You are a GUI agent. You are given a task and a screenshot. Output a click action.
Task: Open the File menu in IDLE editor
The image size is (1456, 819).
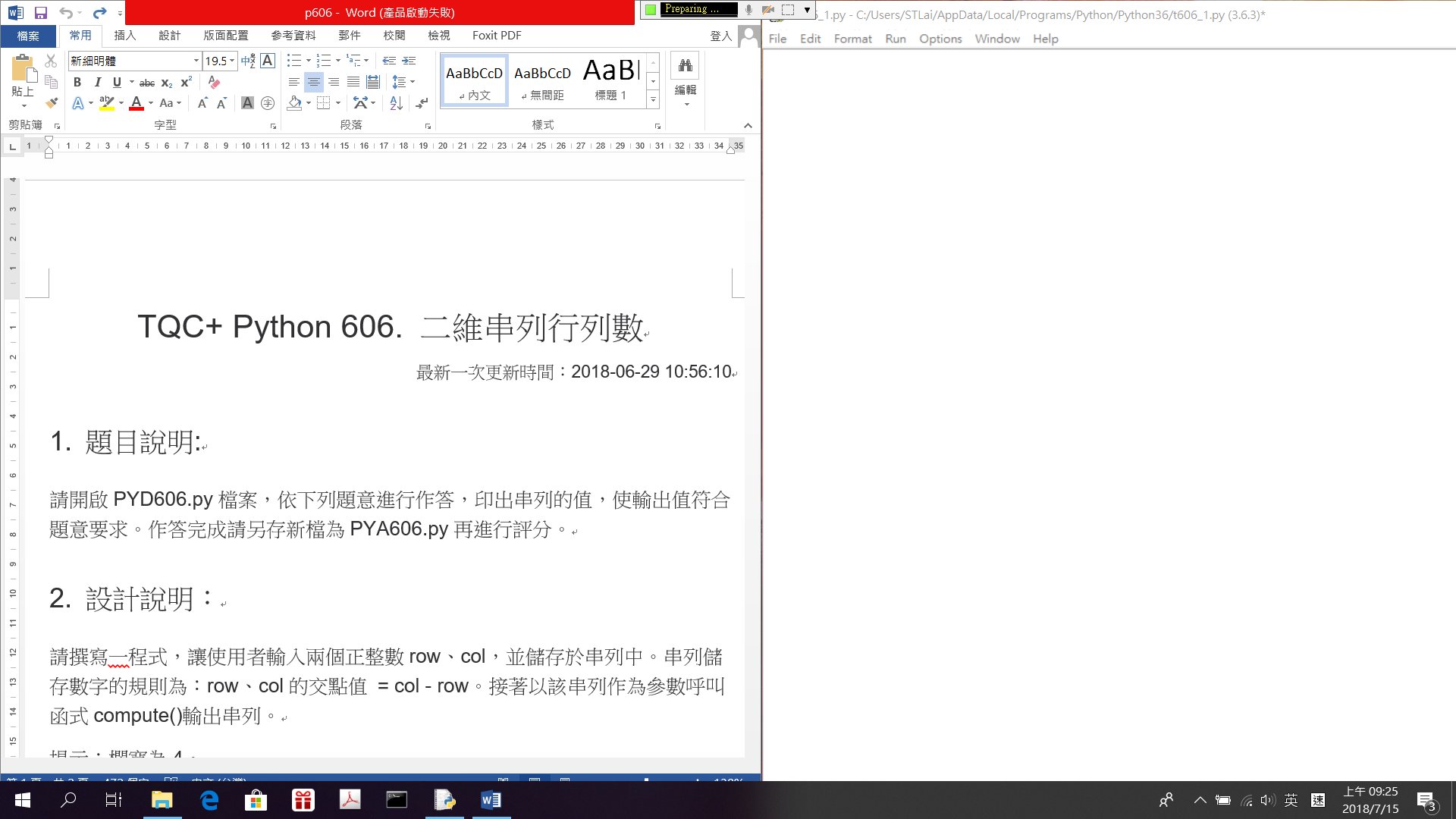[x=777, y=39]
